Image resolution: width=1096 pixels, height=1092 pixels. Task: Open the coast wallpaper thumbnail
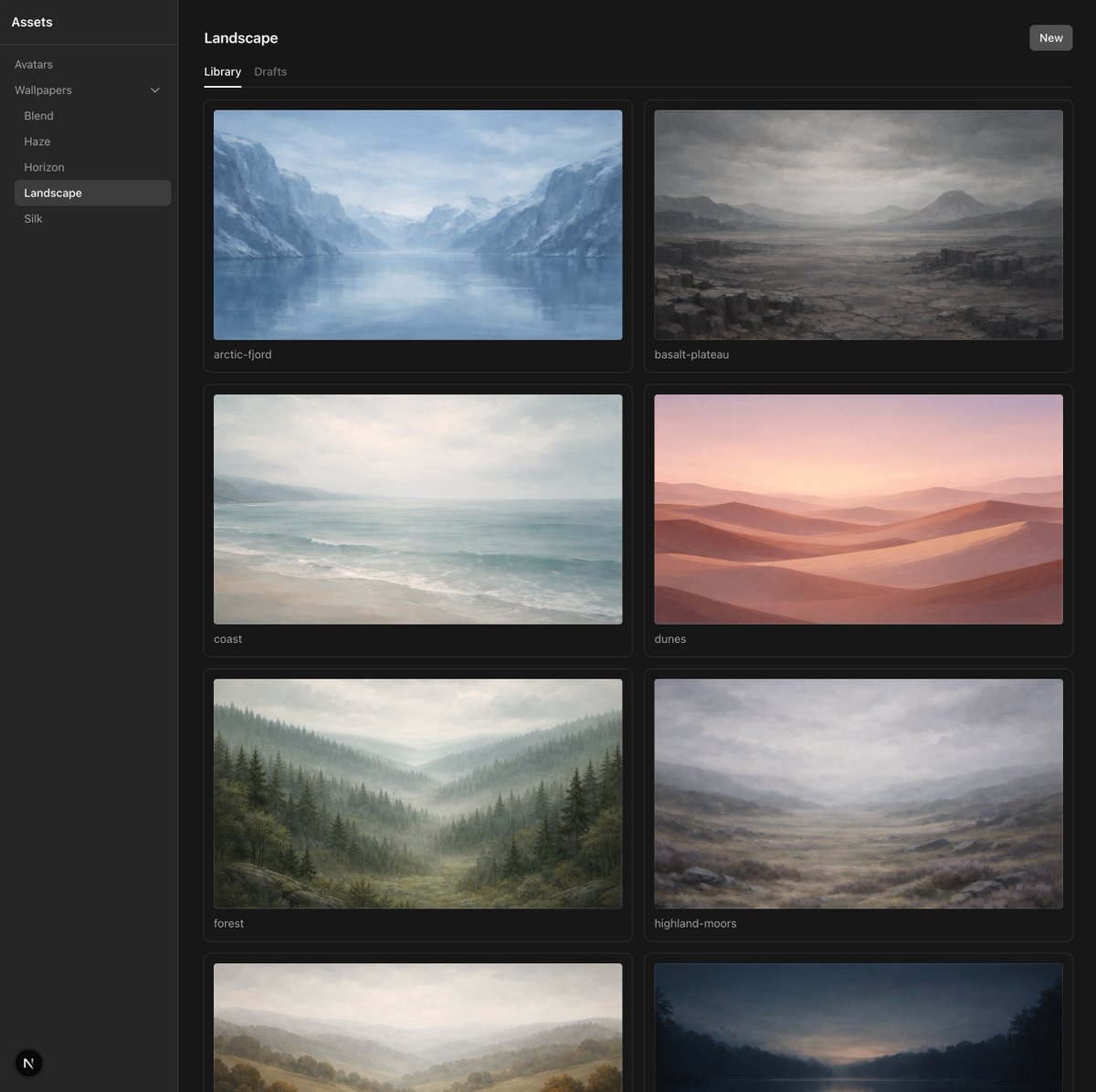(x=417, y=509)
